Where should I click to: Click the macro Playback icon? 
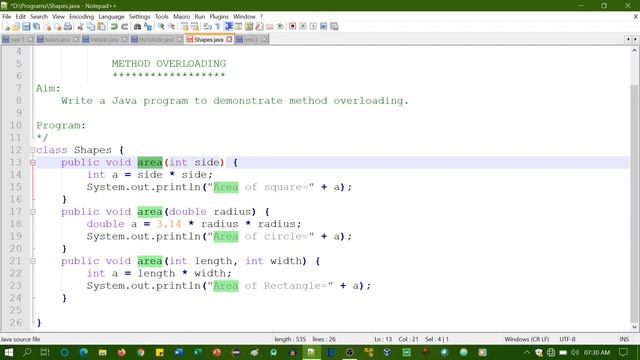(x=313, y=27)
